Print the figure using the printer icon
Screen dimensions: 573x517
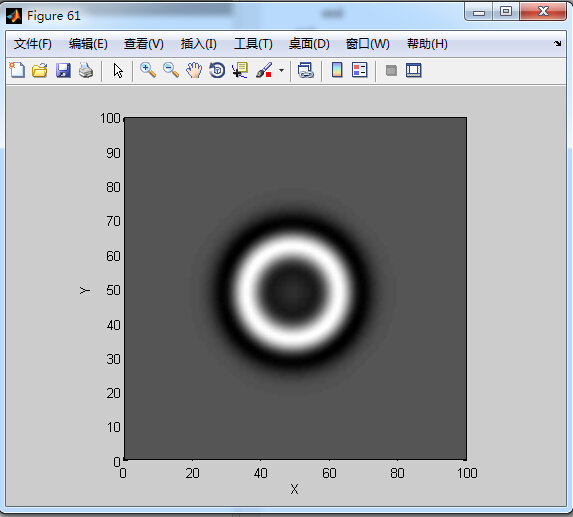(86, 70)
